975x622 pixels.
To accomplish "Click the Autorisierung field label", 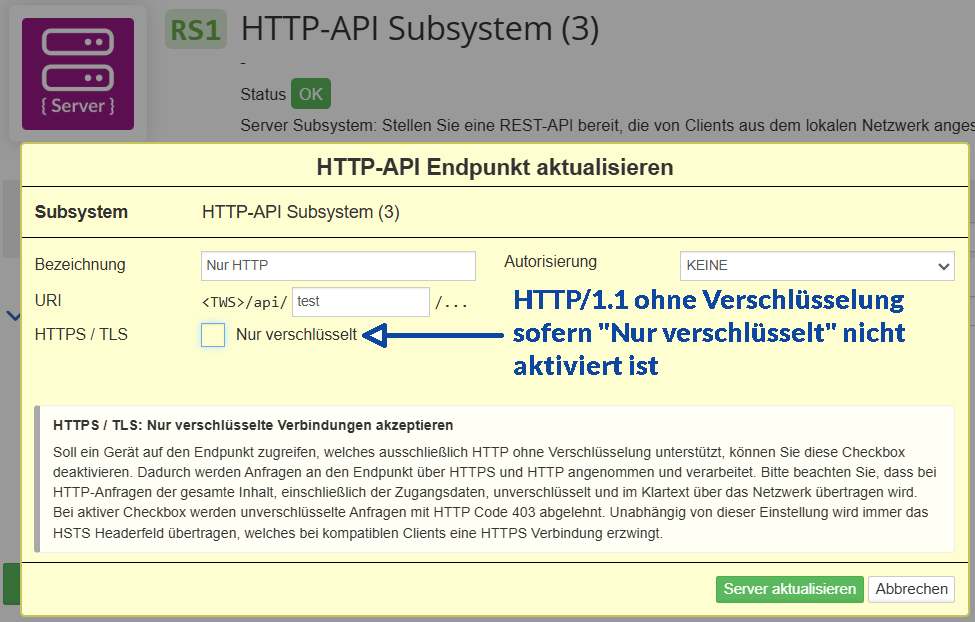I will click(550, 262).
